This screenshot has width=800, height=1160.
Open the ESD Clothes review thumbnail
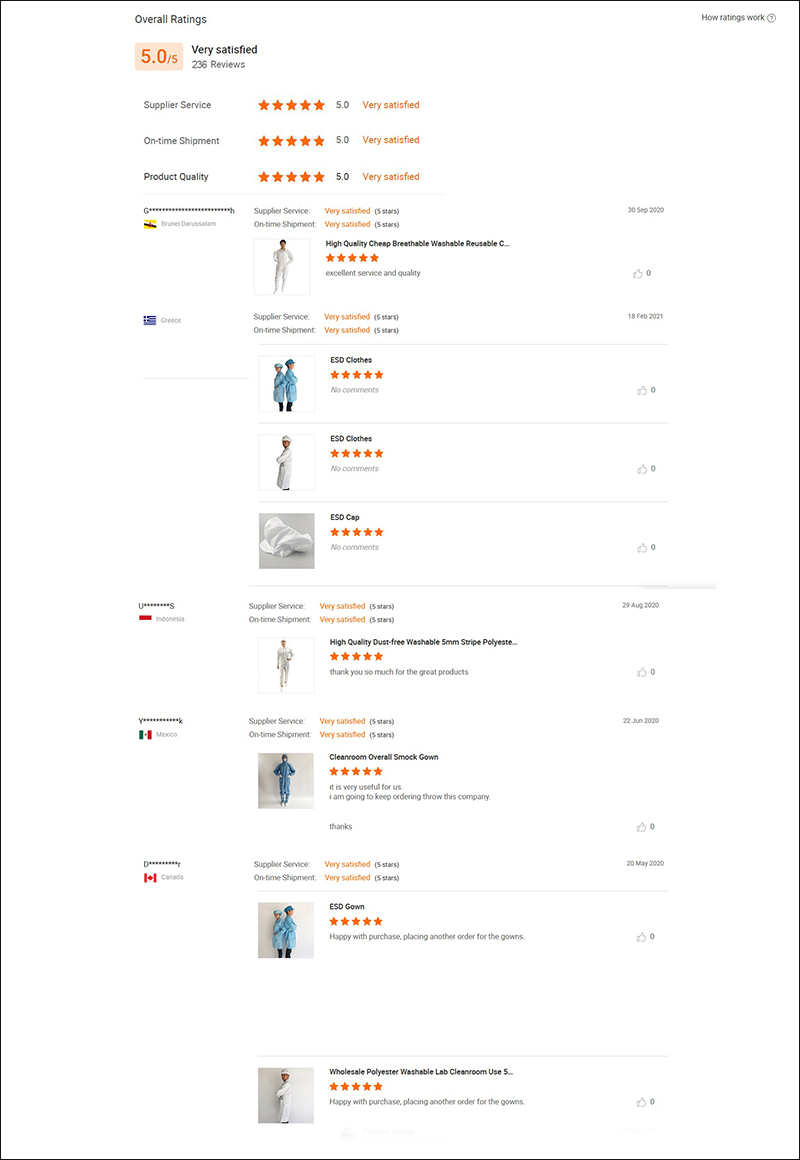286,383
